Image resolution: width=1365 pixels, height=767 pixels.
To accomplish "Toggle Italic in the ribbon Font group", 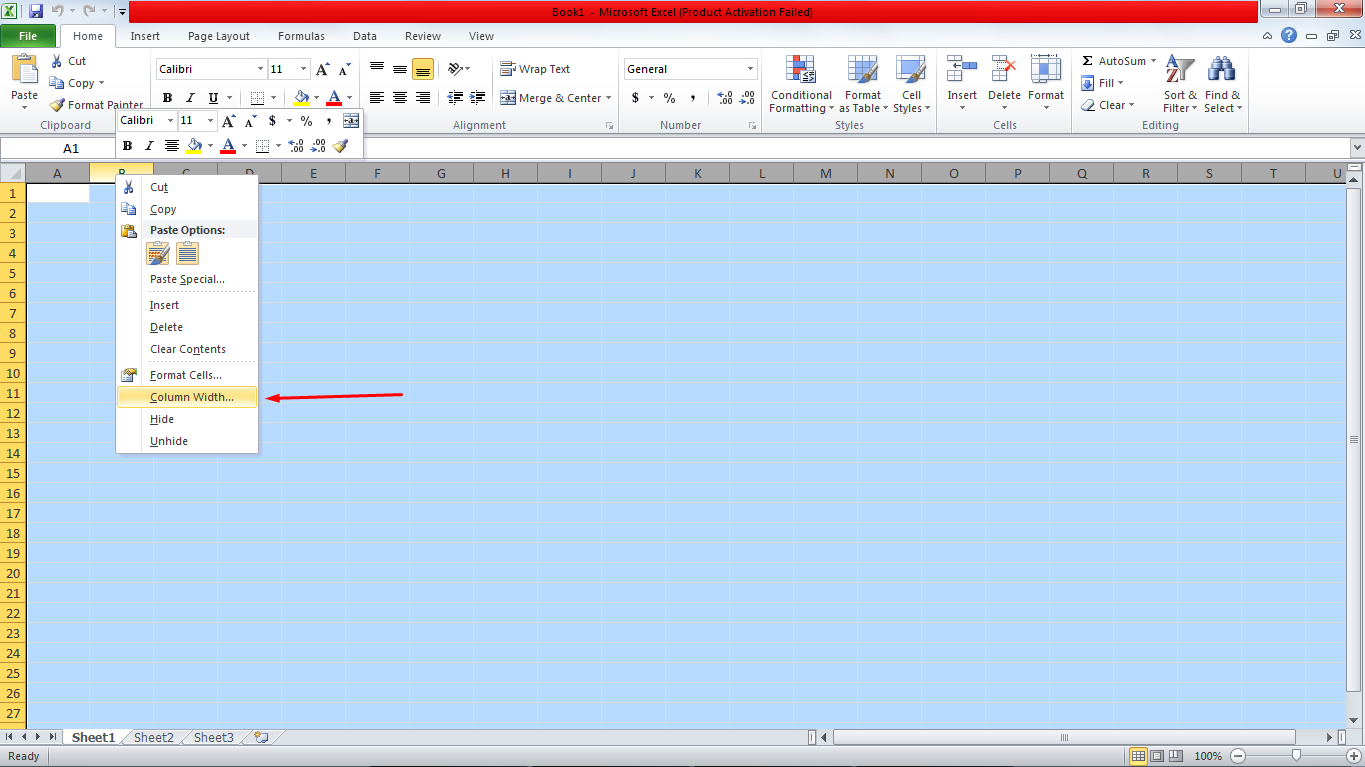I will 190,98.
